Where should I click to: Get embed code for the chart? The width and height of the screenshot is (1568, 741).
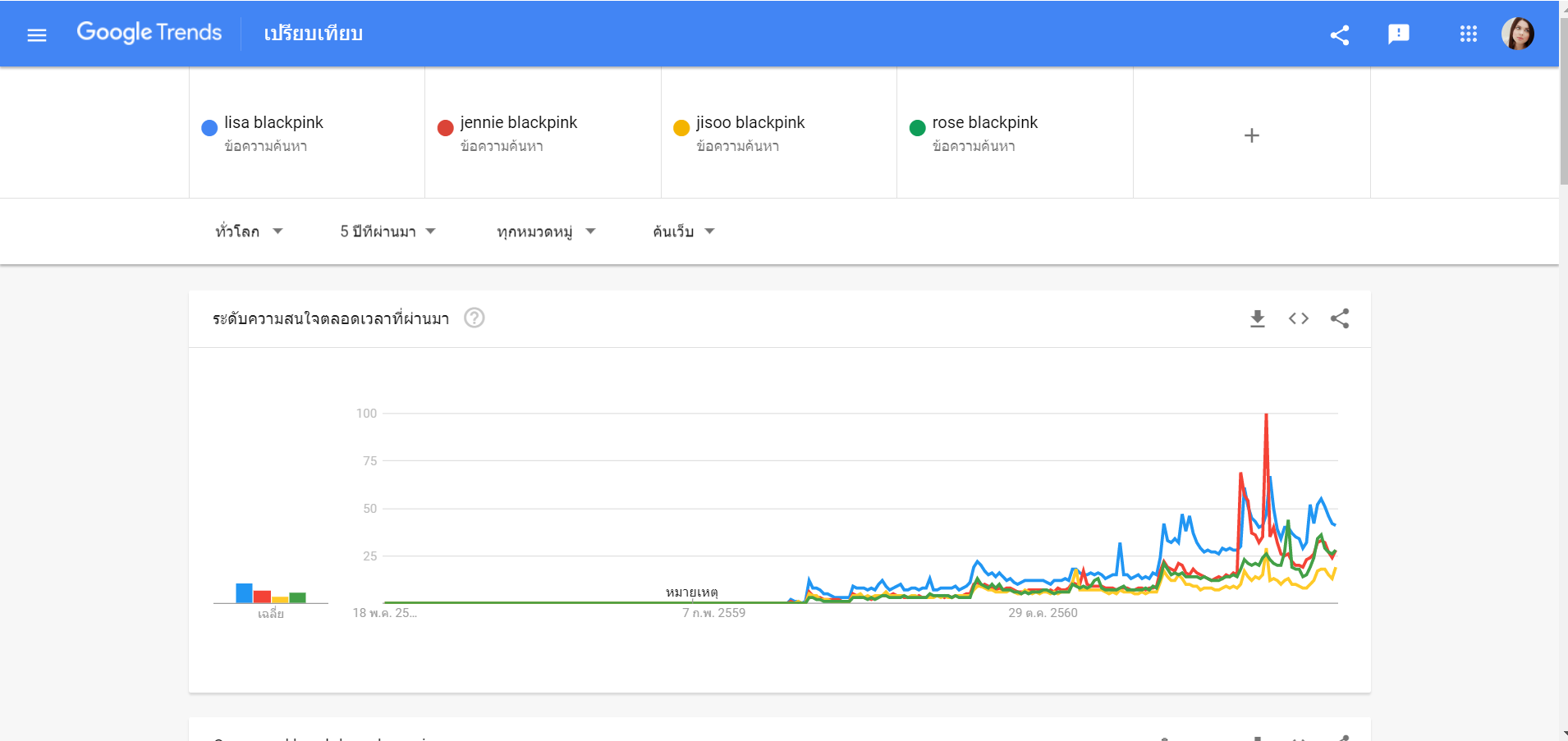[1299, 318]
